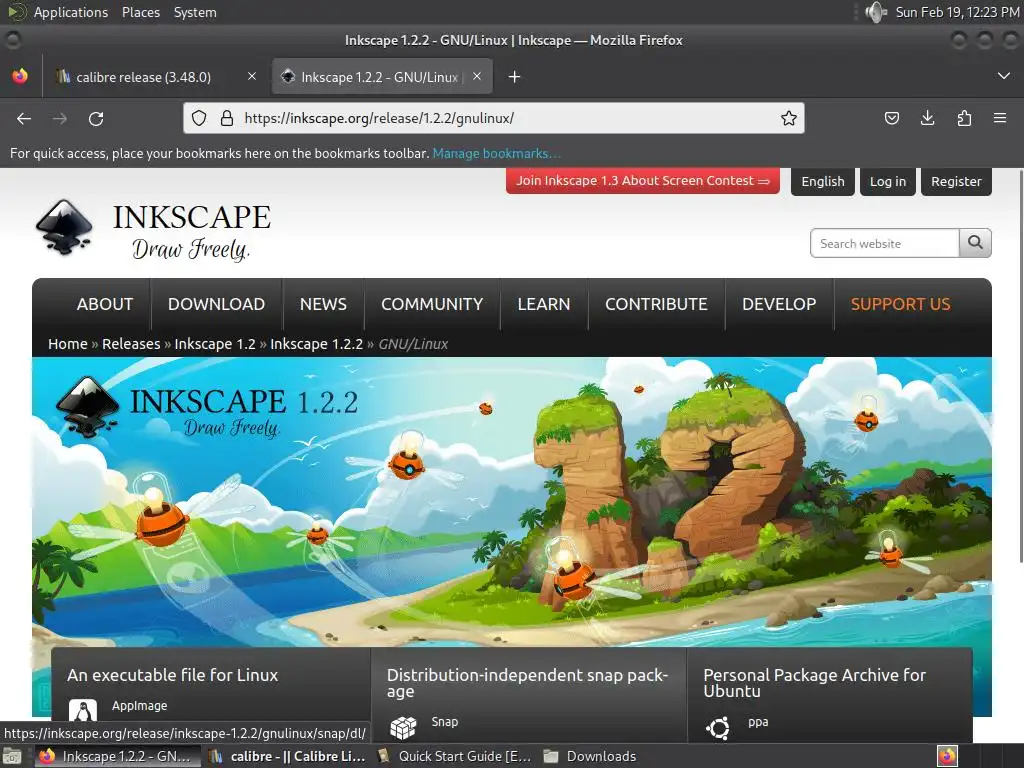Go to Releases in the breadcrumb
The image size is (1024, 768).
[x=131, y=344]
